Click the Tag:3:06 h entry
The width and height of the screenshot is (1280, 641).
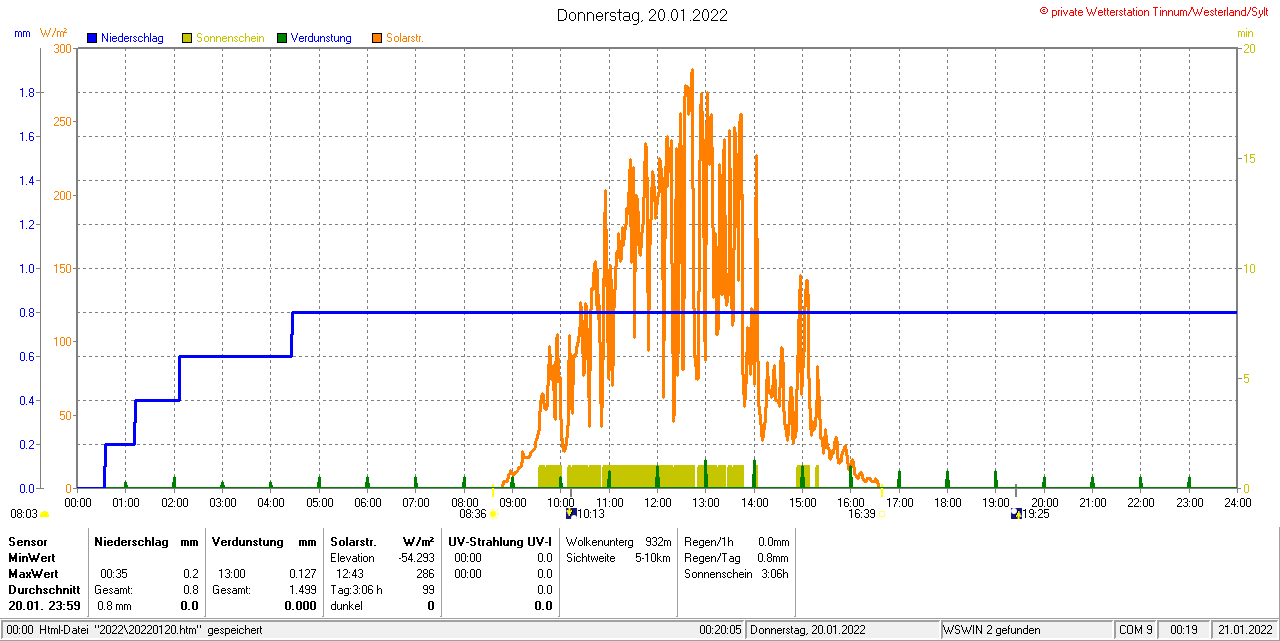click(x=356, y=590)
